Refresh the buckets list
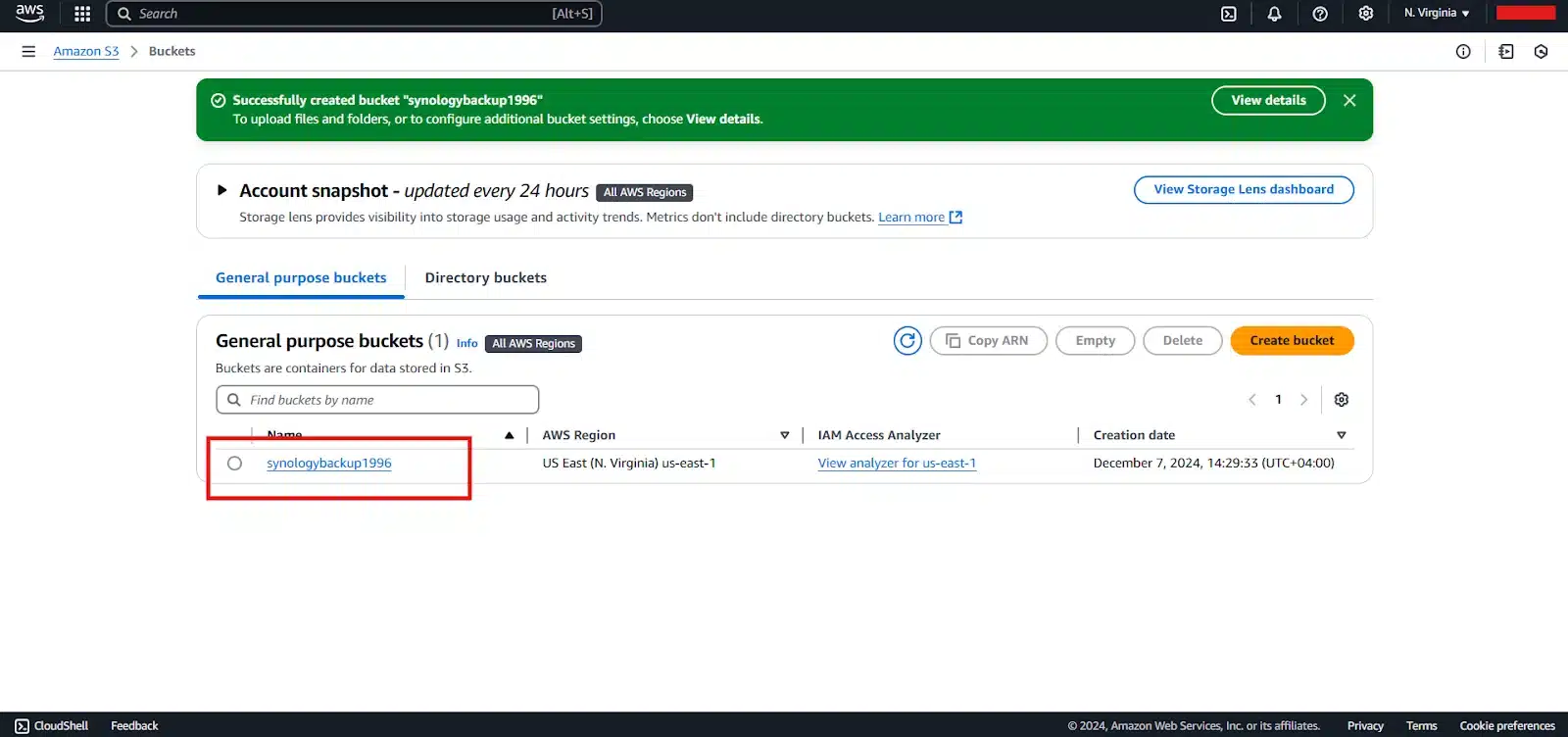This screenshot has height=737, width=1568. [907, 341]
